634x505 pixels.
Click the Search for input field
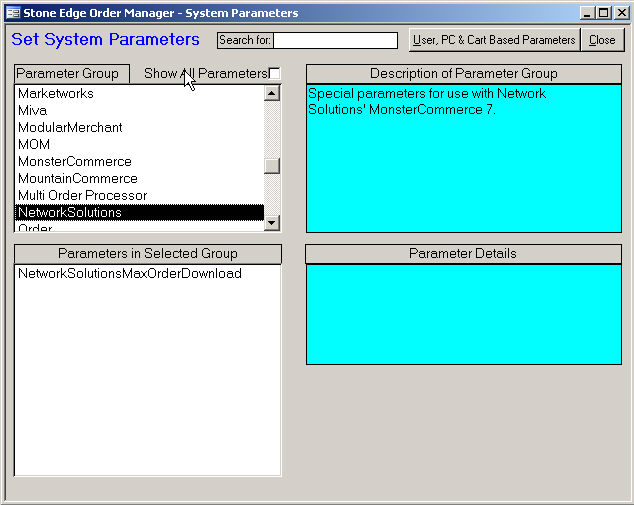click(x=335, y=40)
